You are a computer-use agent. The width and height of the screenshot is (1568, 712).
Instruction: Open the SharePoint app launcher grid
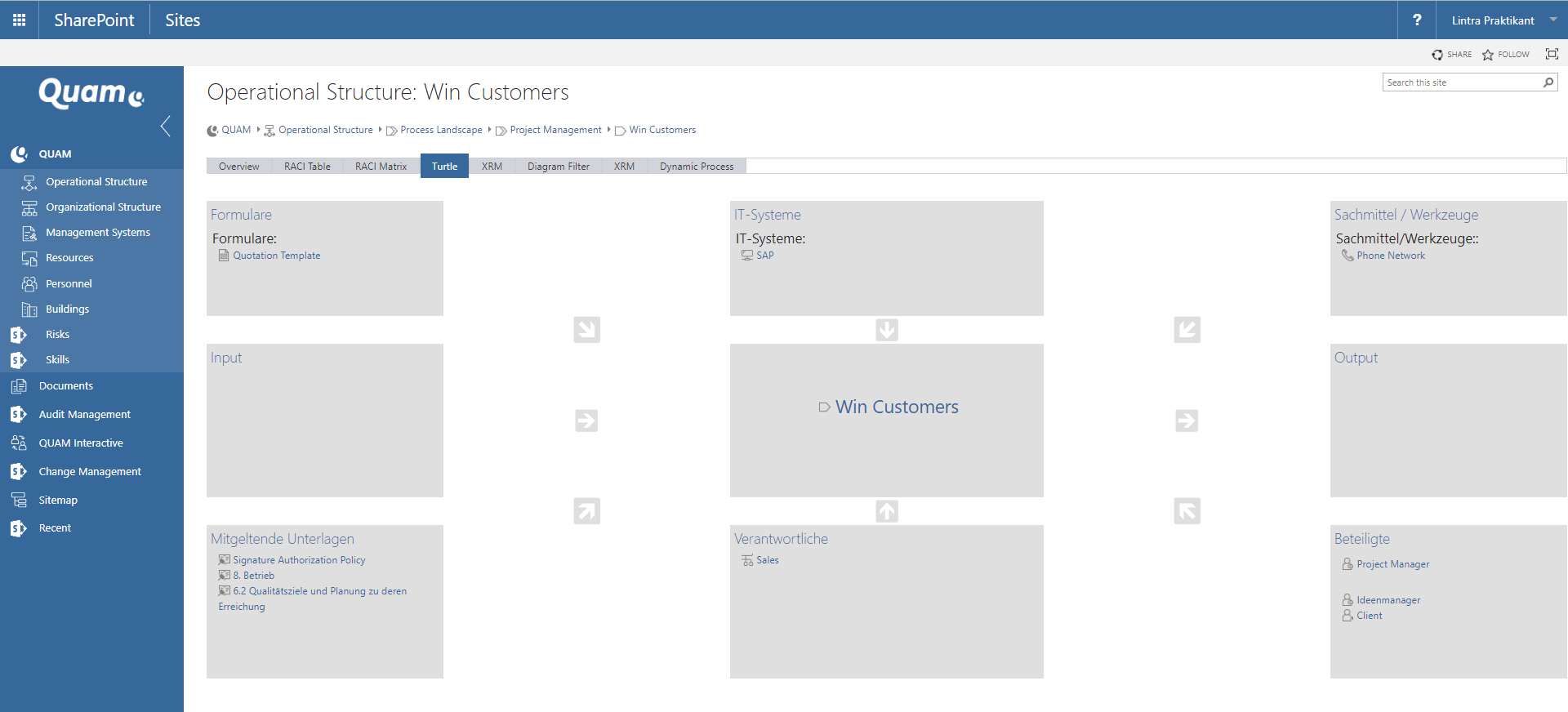tap(19, 20)
